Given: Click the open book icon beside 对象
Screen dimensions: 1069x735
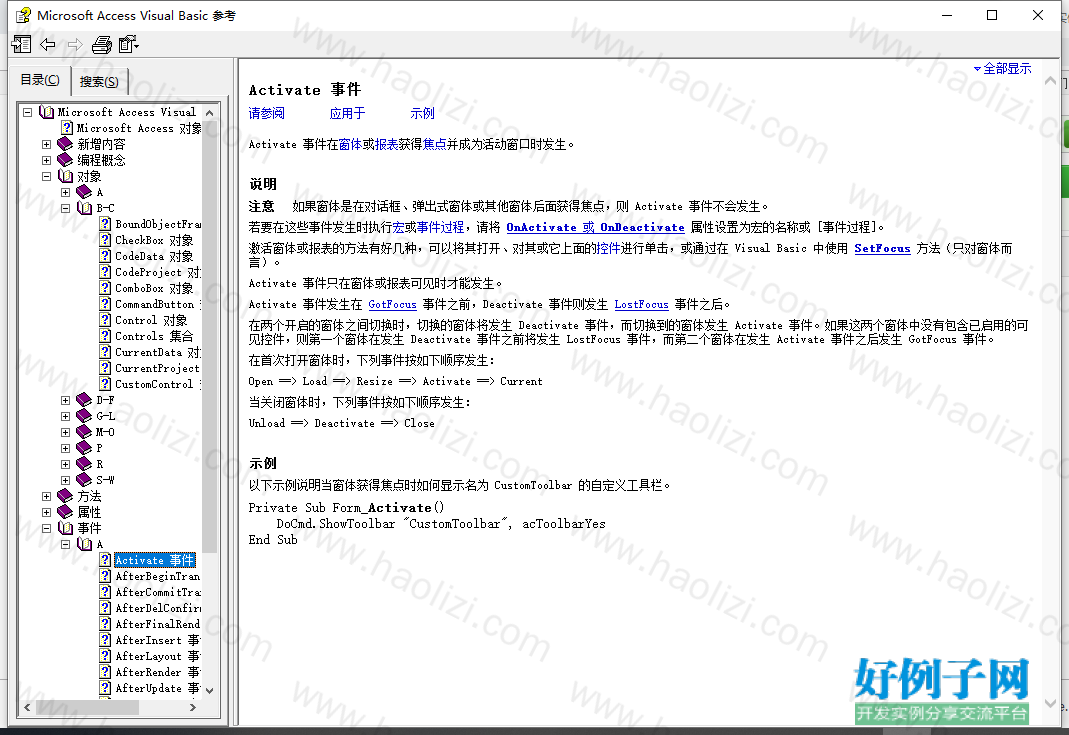Looking at the screenshot, I should pyautogui.click(x=65, y=176).
